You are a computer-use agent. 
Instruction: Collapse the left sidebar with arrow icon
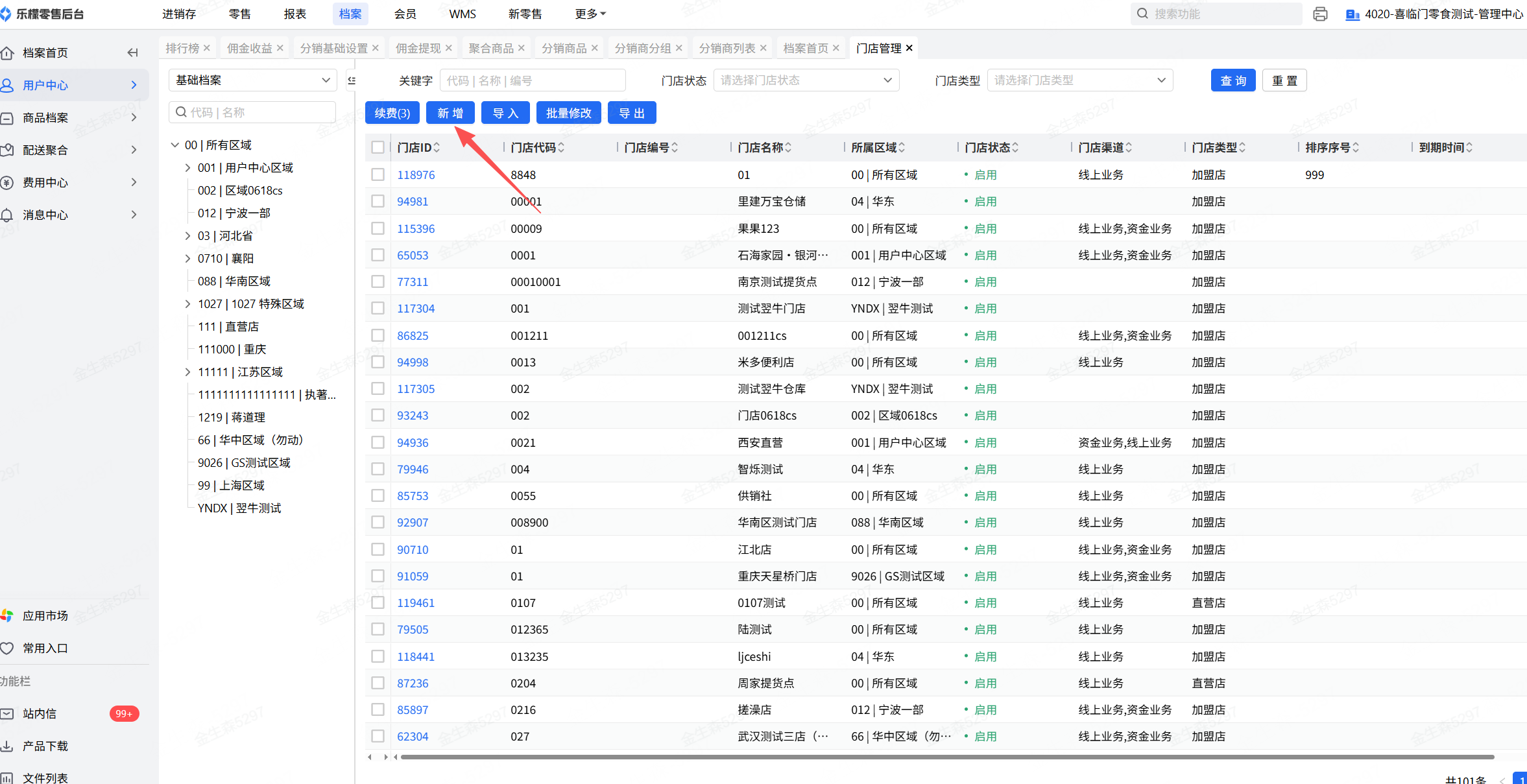[x=133, y=53]
